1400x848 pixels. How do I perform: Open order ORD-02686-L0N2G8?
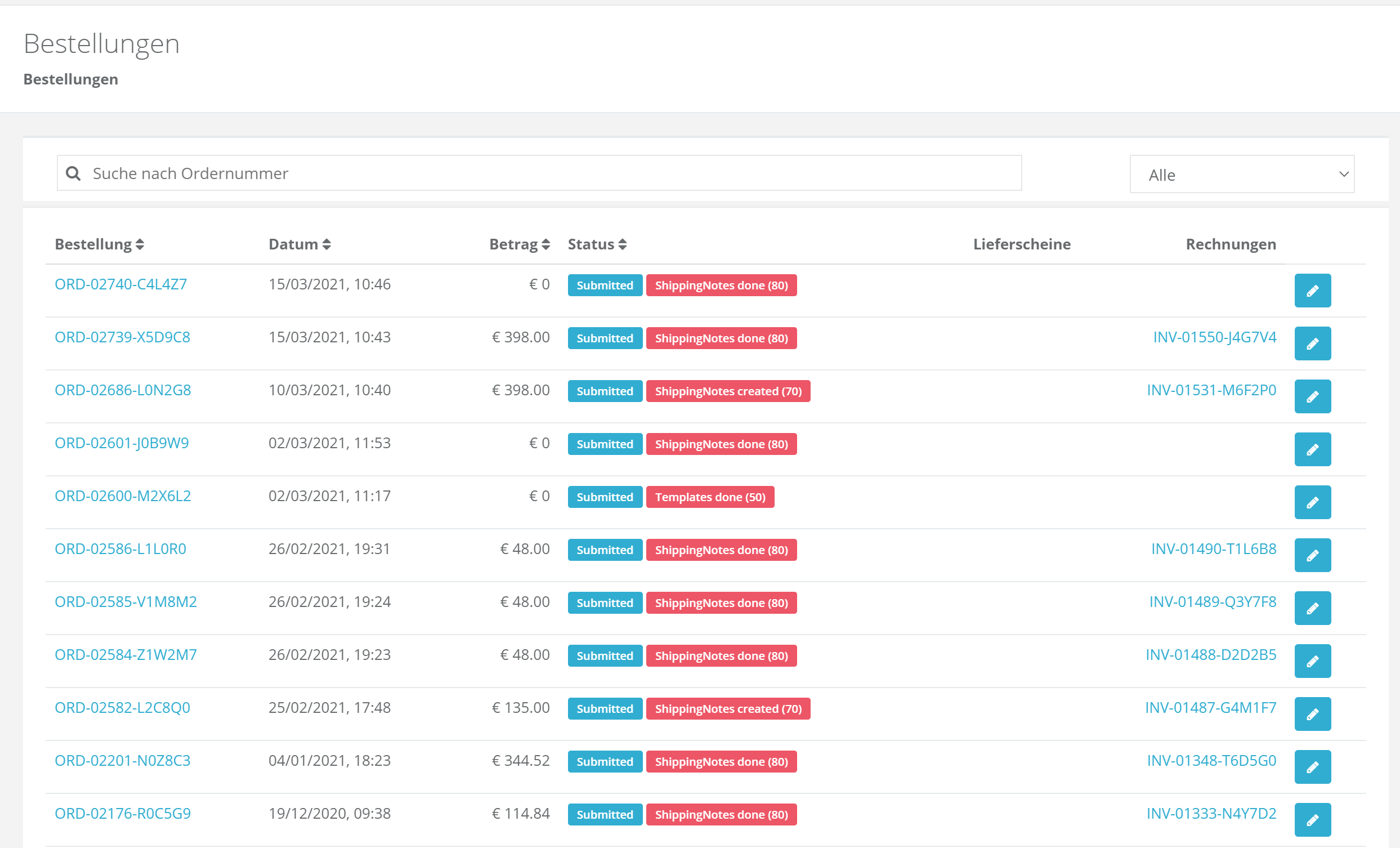(x=123, y=390)
